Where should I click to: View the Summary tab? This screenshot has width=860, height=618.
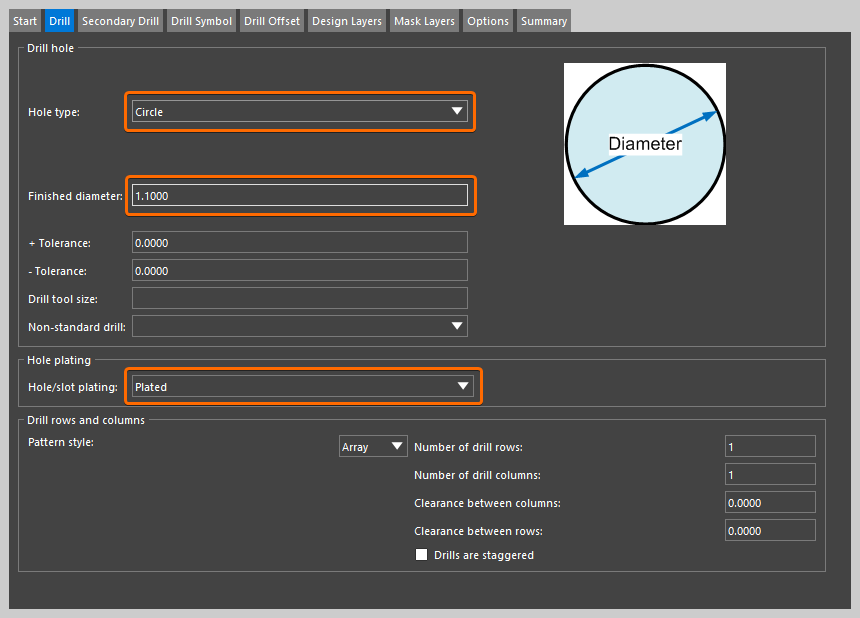coord(544,21)
